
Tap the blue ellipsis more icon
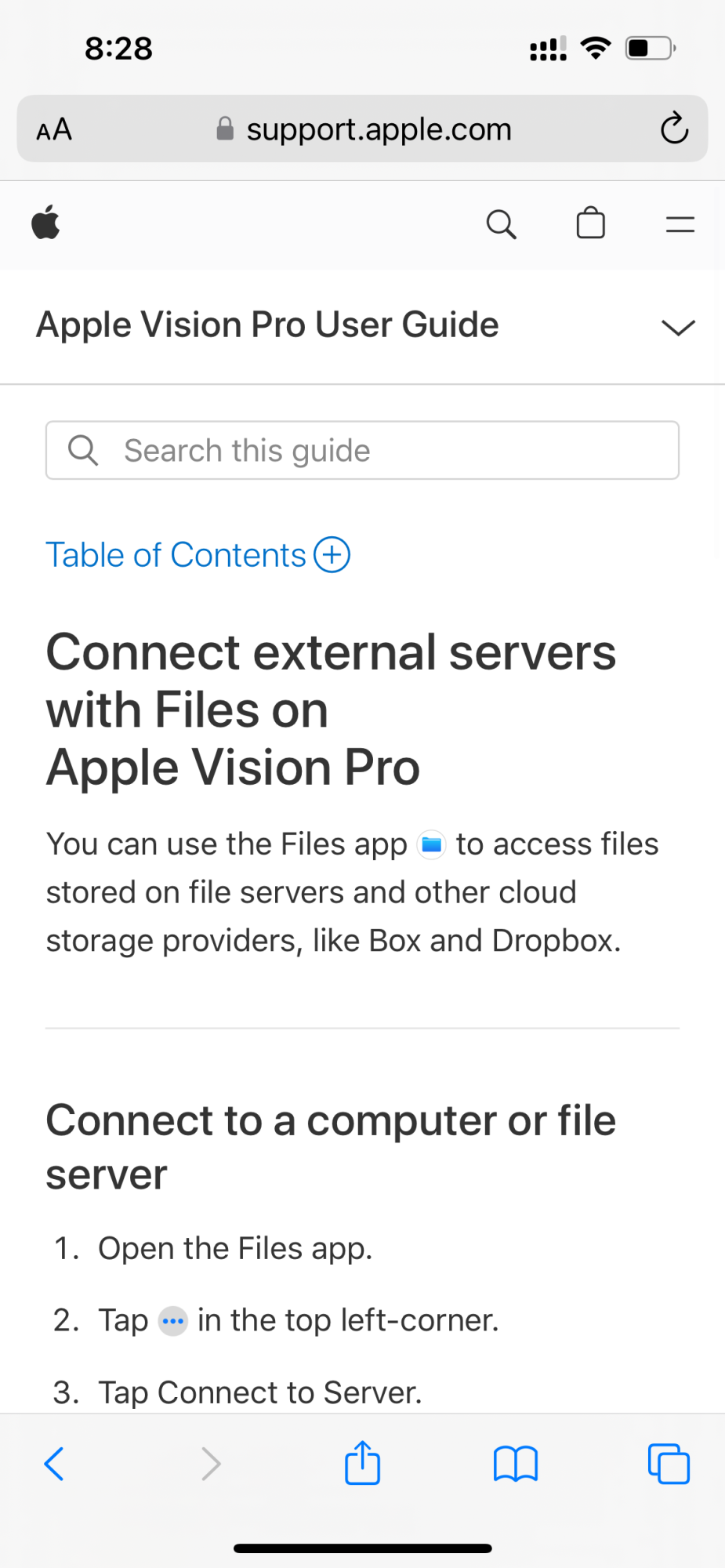[172, 1322]
